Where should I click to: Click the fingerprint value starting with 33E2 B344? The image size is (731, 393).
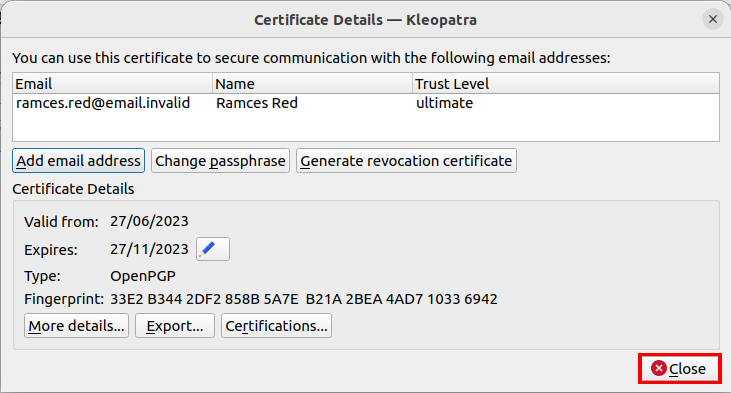(303, 299)
